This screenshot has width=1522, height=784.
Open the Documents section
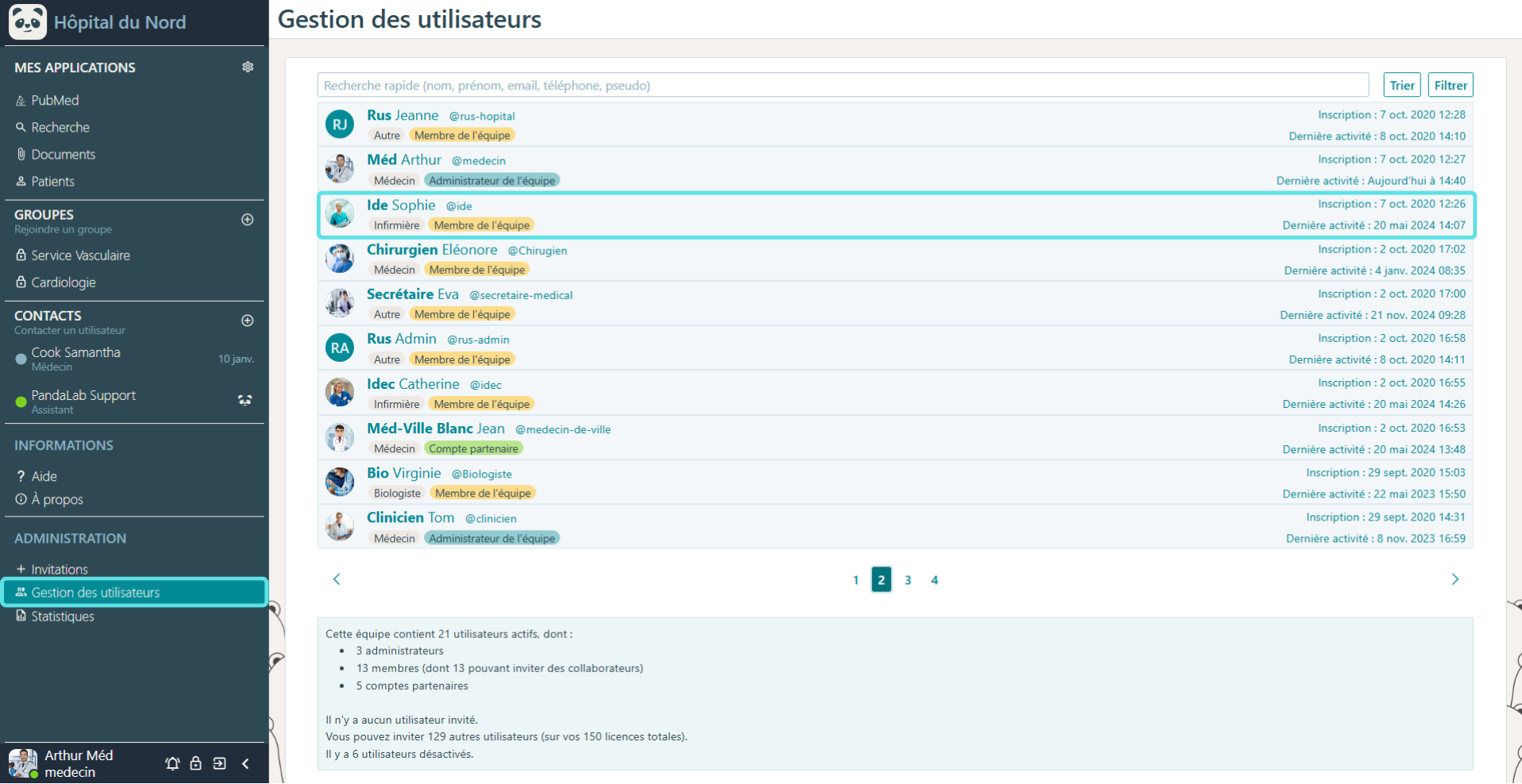click(x=63, y=154)
